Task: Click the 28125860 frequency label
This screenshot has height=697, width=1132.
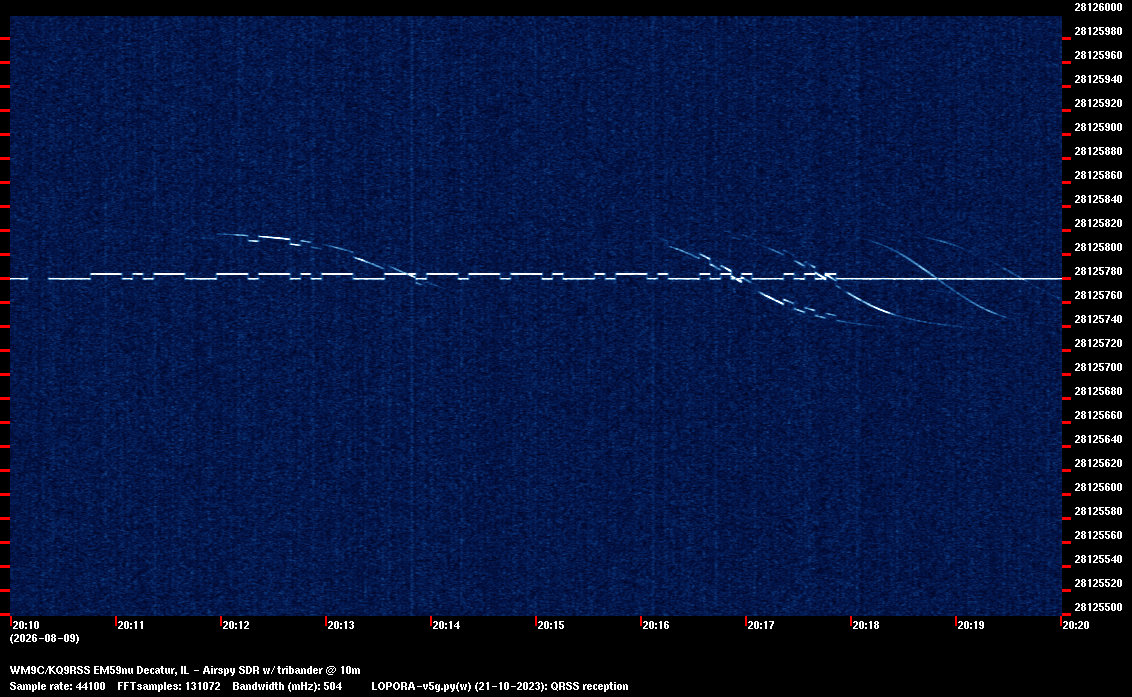Action: pos(1098,175)
